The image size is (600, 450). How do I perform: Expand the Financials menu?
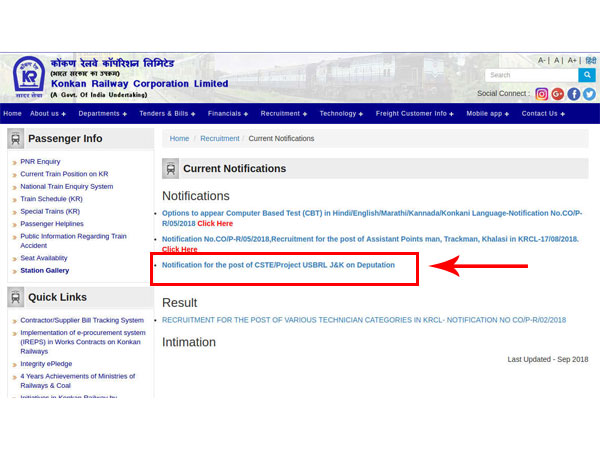tap(228, 114)
